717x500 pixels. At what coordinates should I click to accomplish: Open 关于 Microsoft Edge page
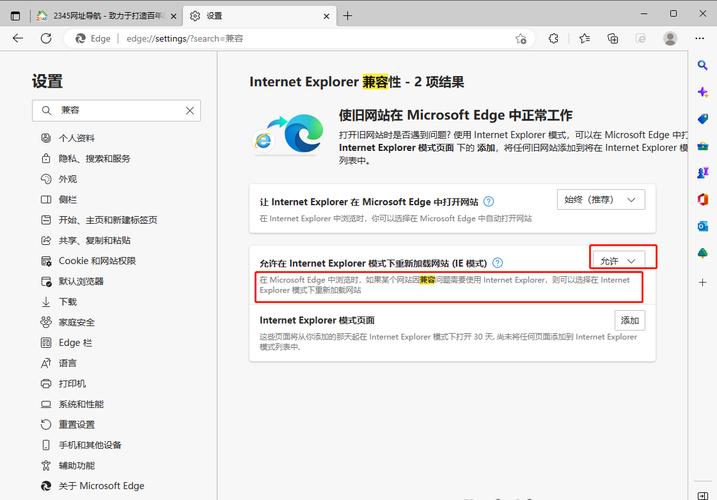point(93,486)
